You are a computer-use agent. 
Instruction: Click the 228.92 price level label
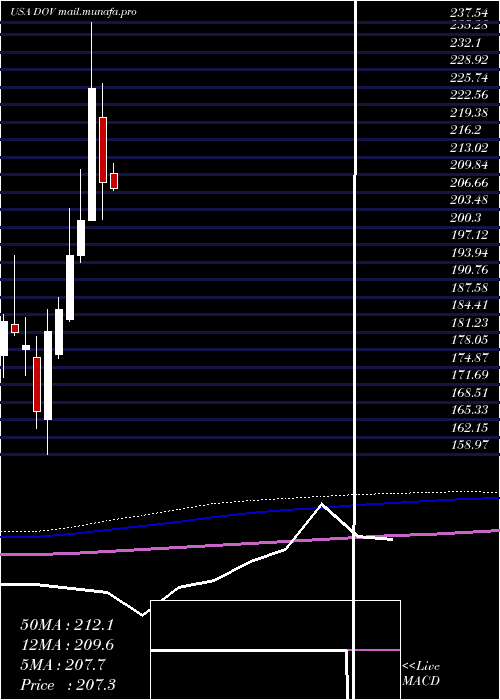(469, 60)
